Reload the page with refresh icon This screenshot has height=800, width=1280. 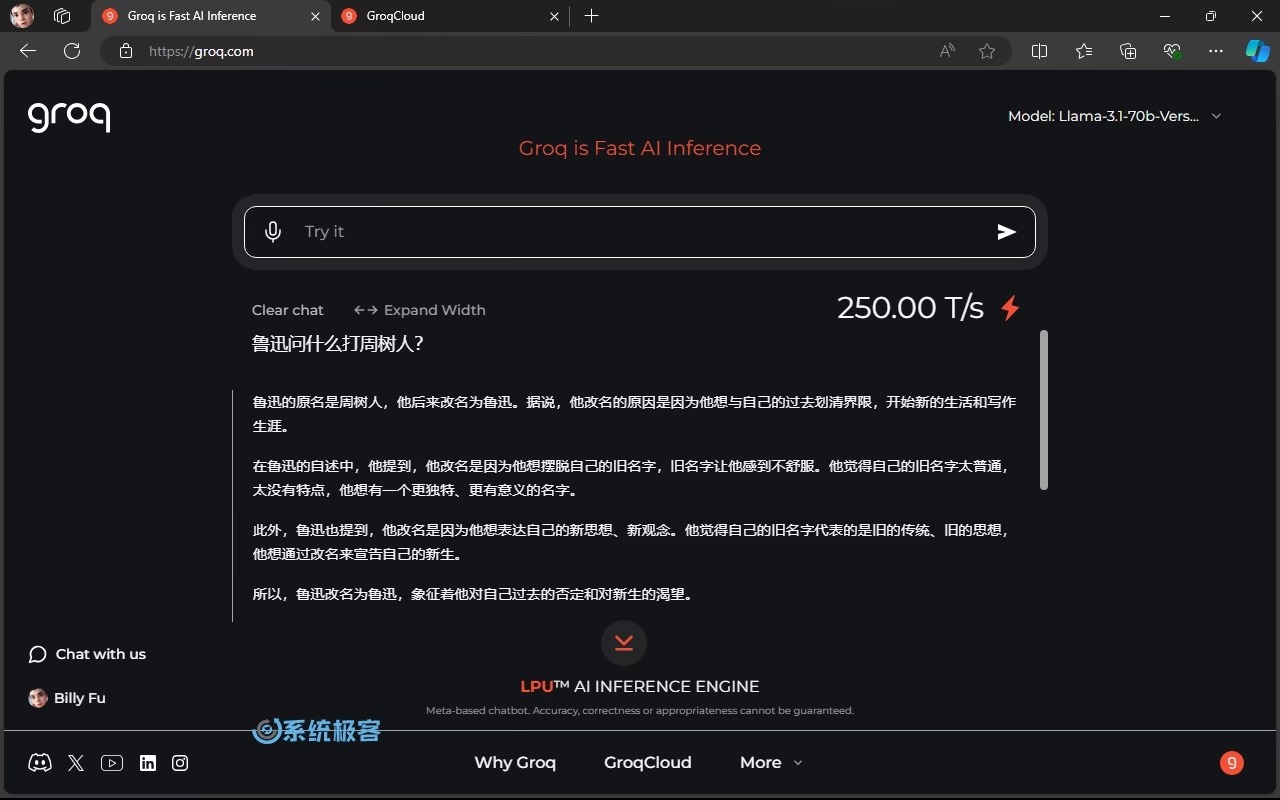[x=72, y=51]
